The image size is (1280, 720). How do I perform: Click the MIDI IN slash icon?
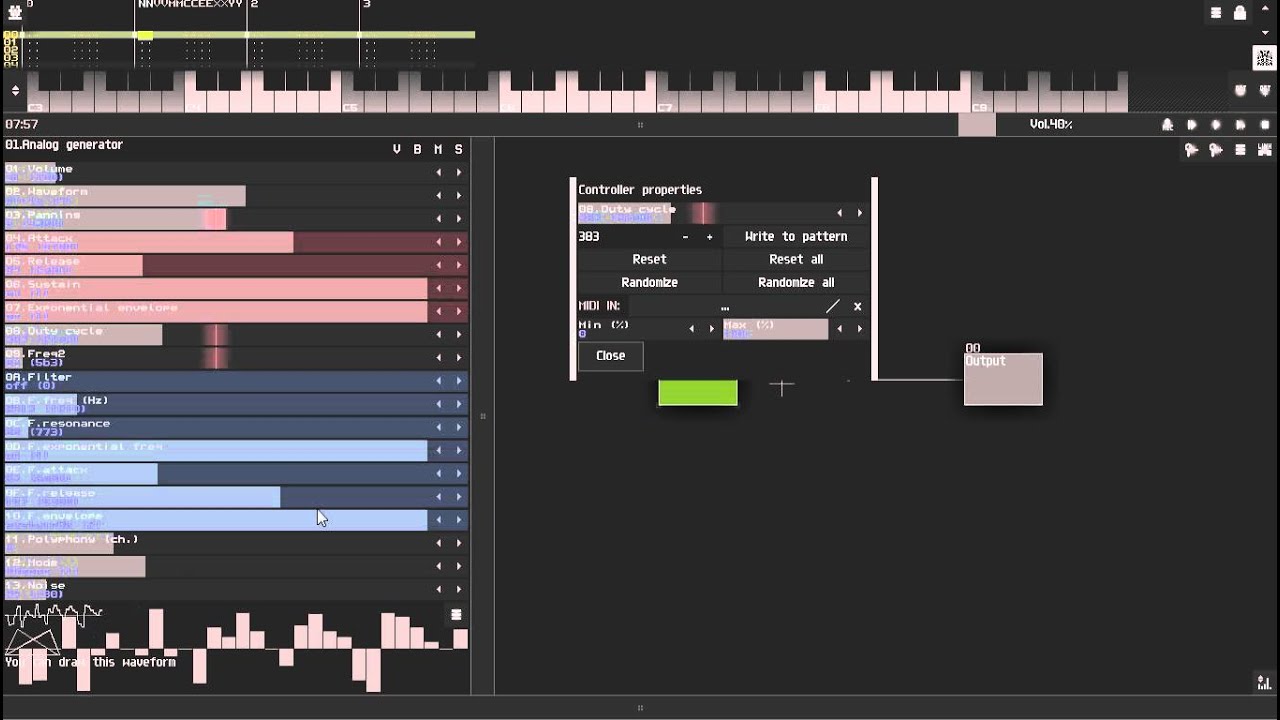tap(833, 306)
